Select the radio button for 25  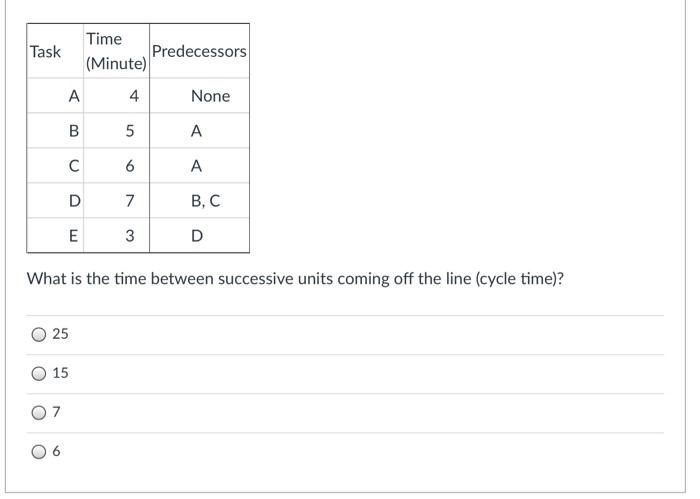point(39,334)
